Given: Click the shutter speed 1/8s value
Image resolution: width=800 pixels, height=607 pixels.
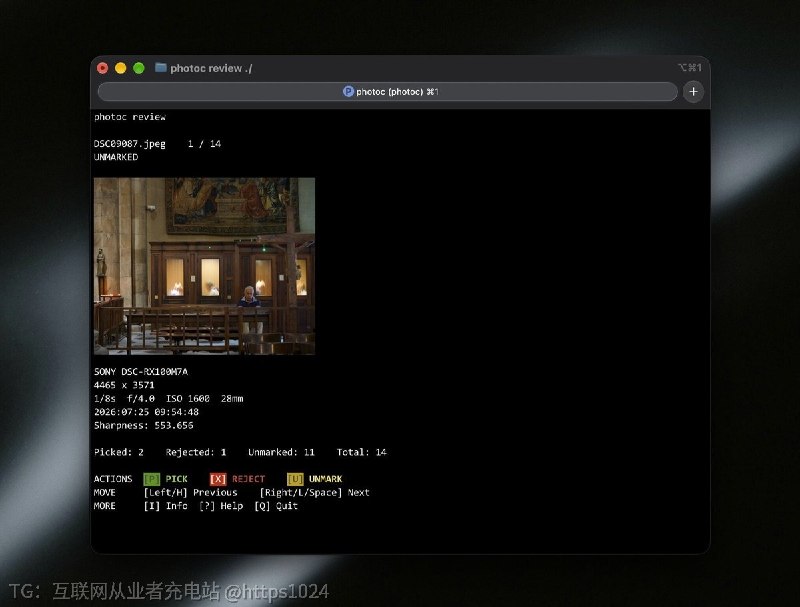Looking at the screenshot, I should [105, 398].
